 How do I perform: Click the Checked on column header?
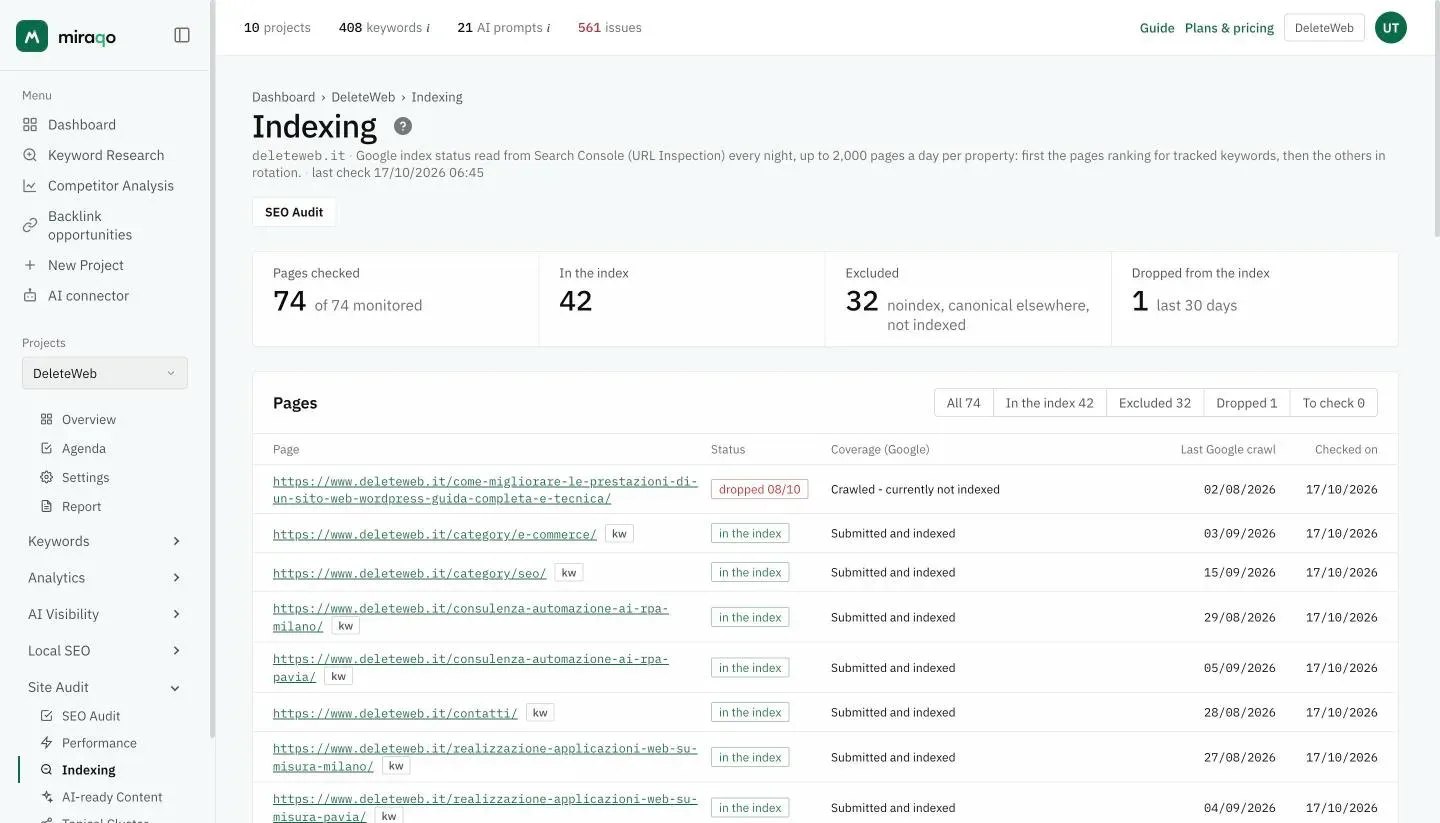[1346, 449]
